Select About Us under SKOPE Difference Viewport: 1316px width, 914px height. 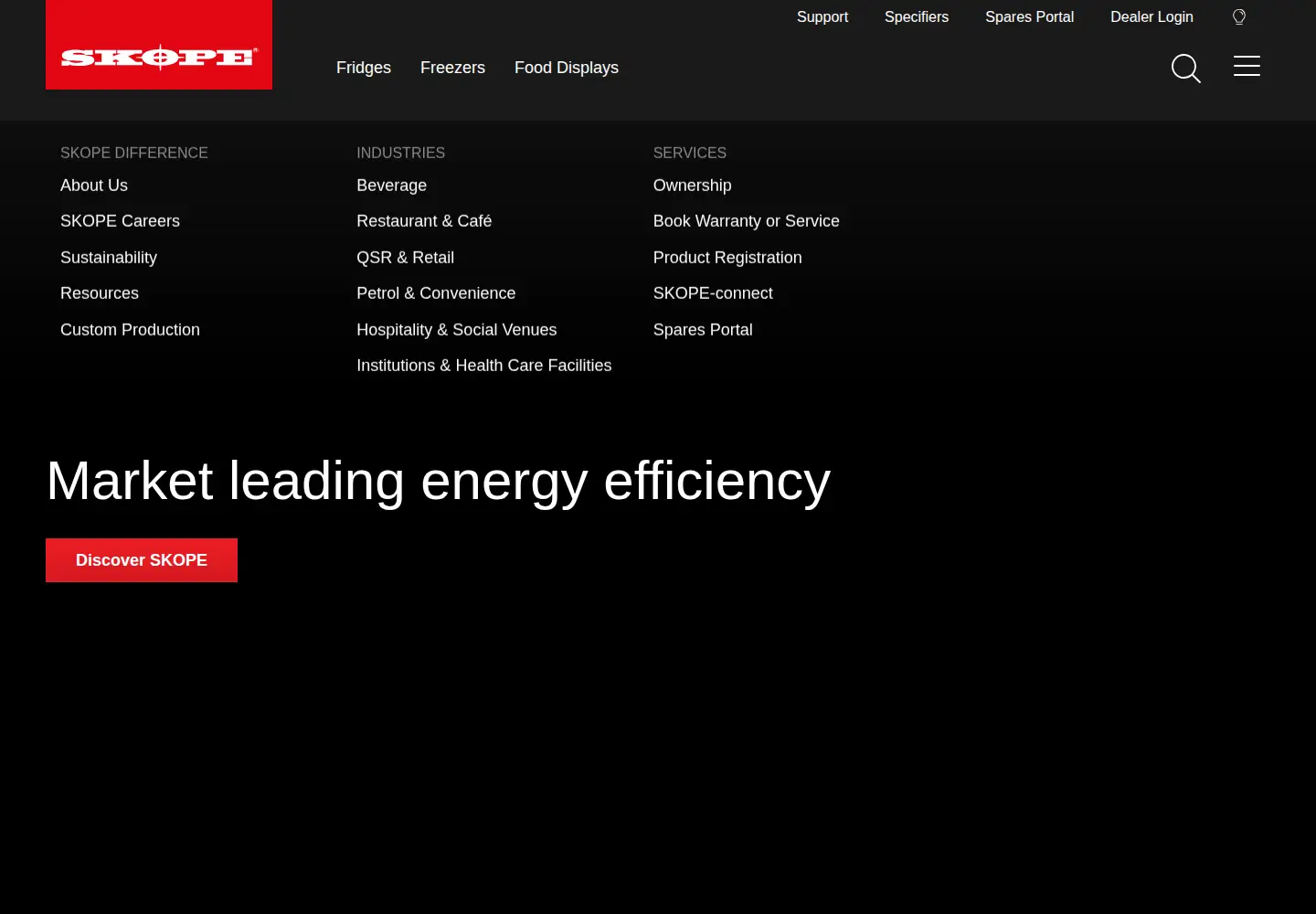click(x=94, y=186)
